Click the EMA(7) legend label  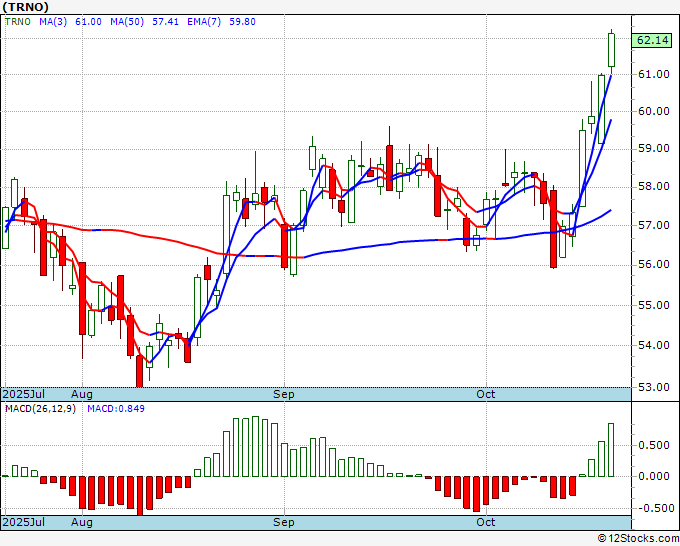click(204, 22)
